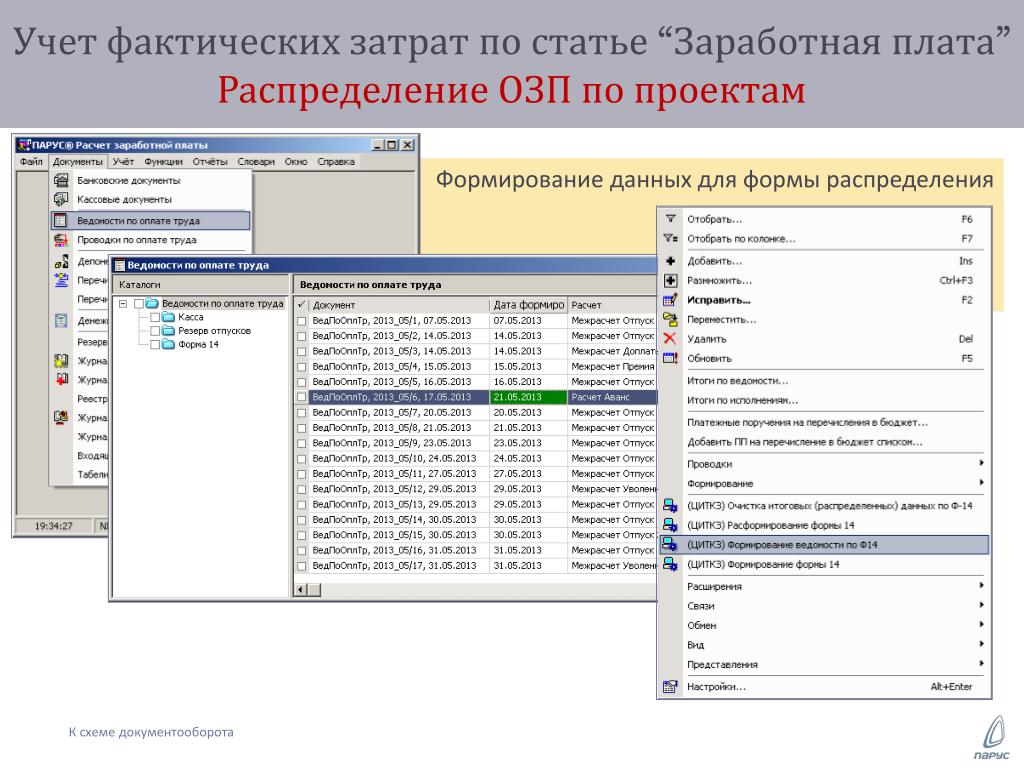
Task: Click the red X icon beside Удалить
Action: coord(670,338)
